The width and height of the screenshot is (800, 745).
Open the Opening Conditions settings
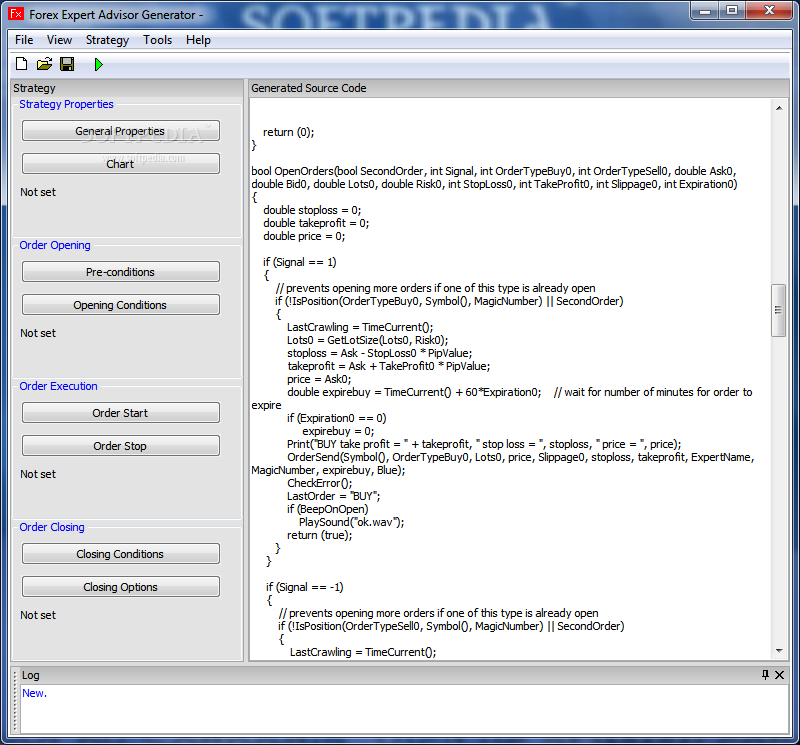[120, 305]
